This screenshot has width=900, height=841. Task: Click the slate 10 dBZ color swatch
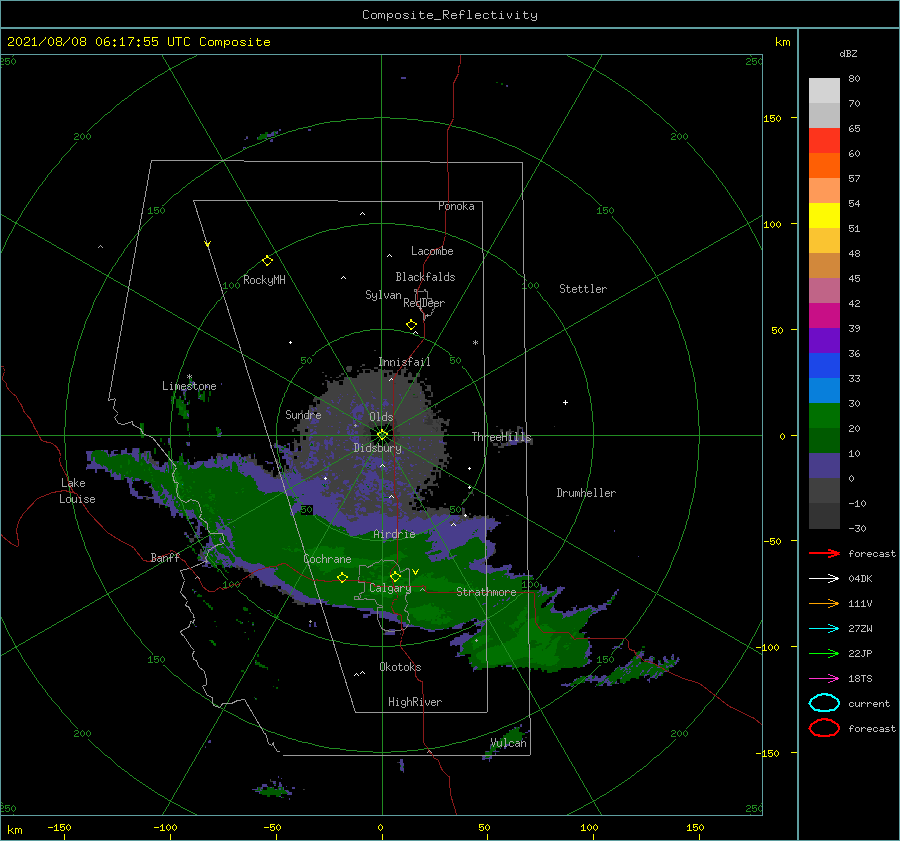click(824, 466)
